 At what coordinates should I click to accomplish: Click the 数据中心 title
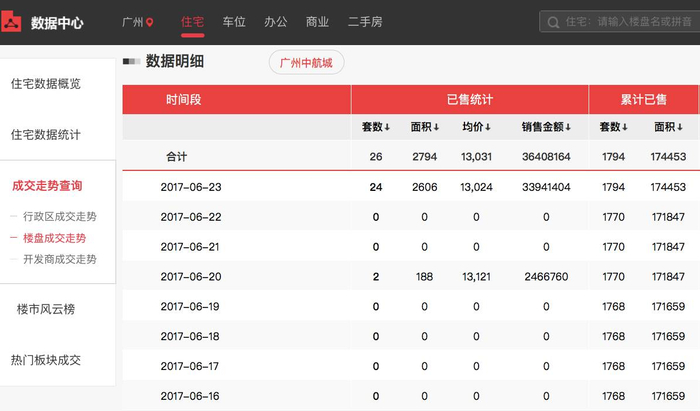(57, 23)
